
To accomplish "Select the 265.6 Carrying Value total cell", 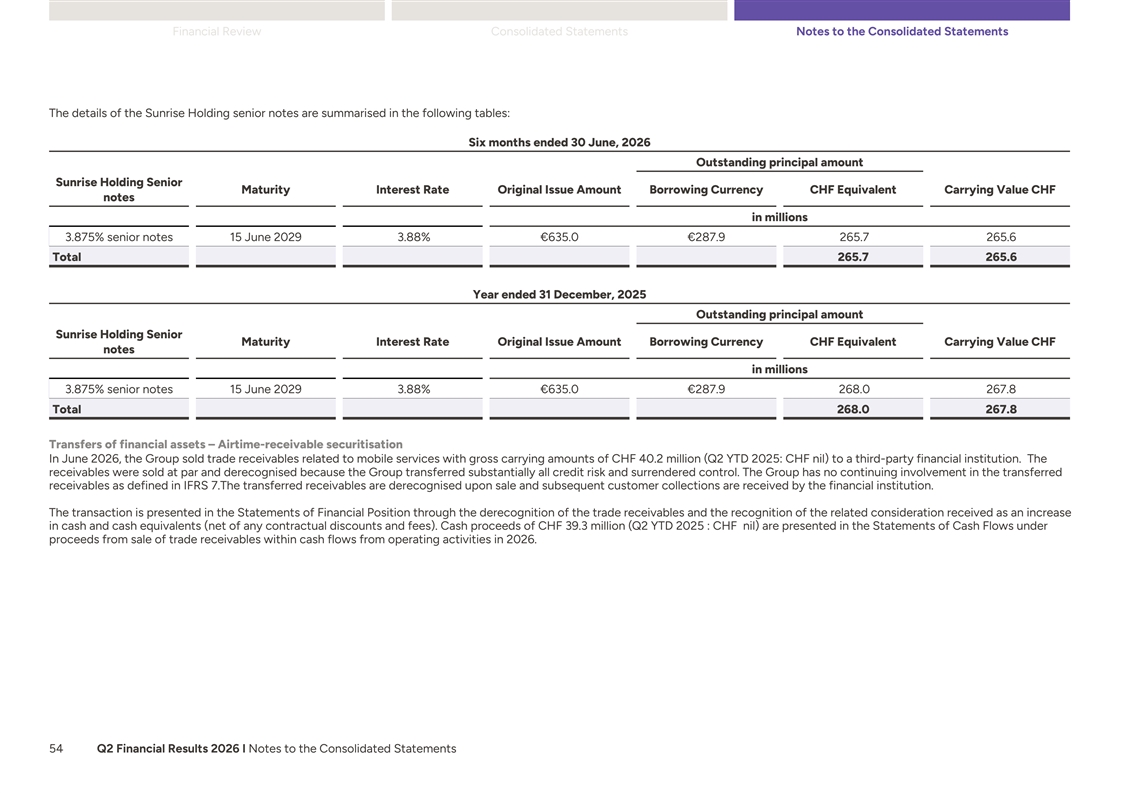I will tap(1001, 257).
